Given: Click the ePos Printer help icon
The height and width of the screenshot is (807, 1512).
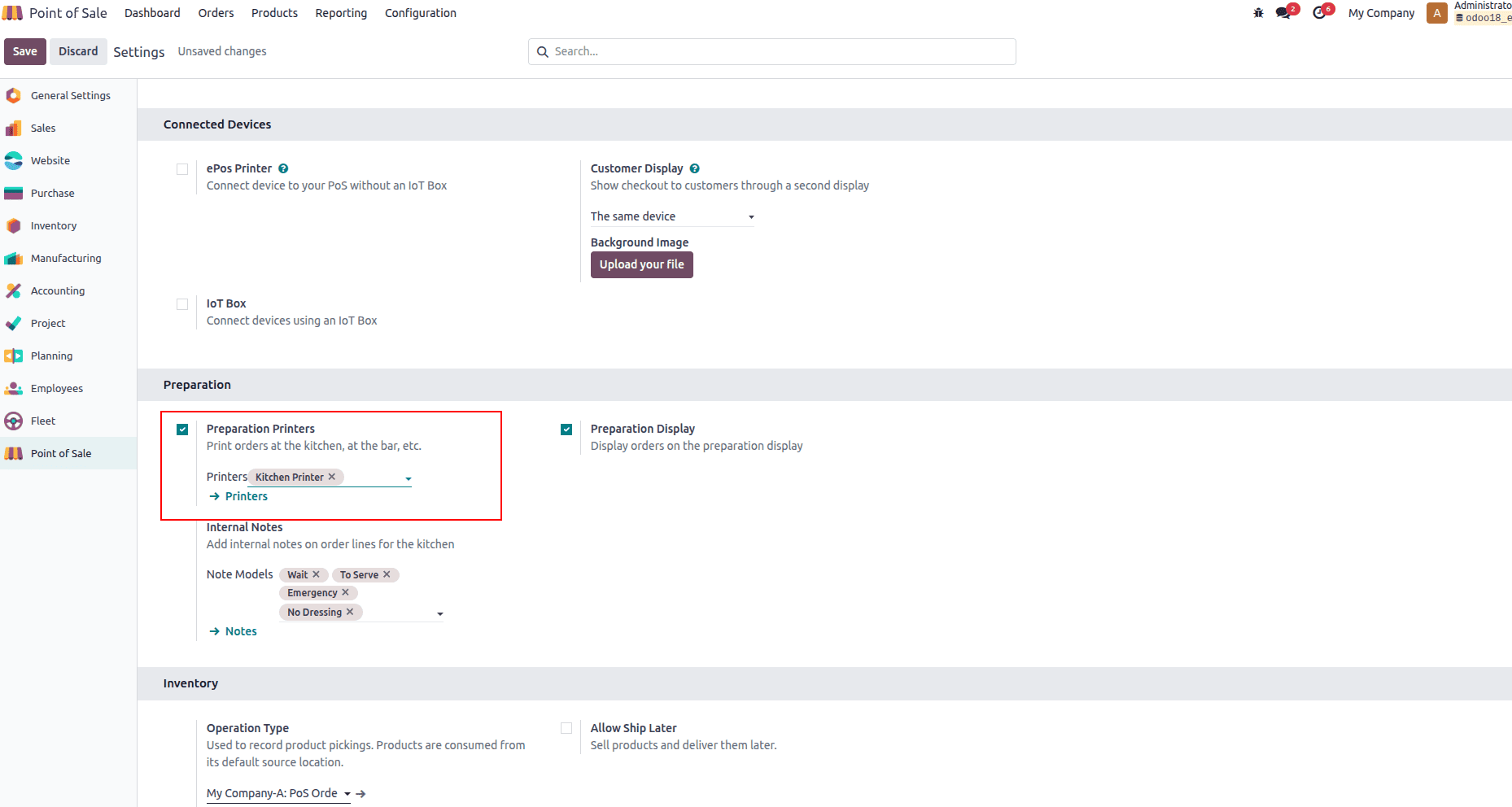Looking at the screenshot, I should (283, 168).
